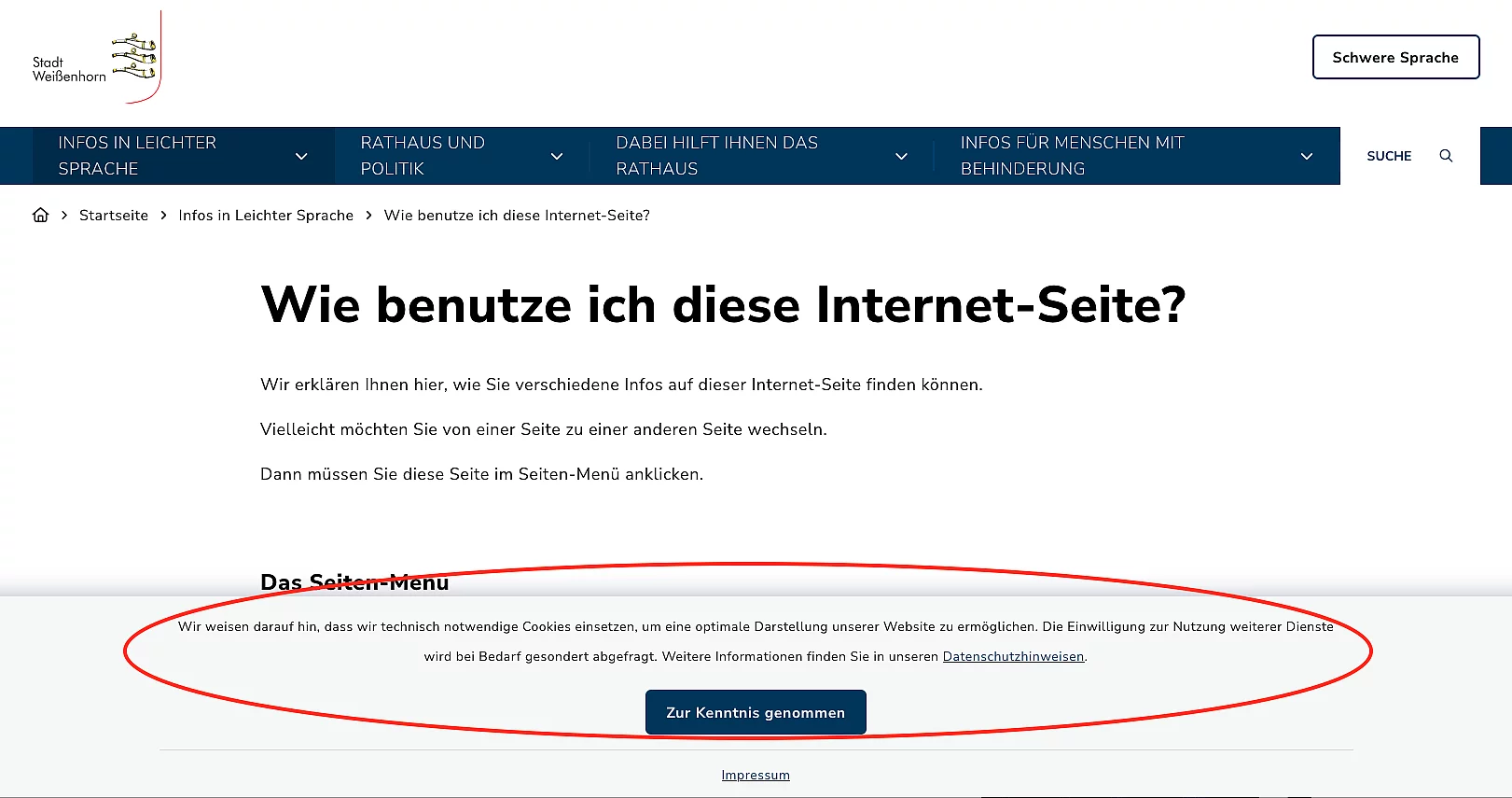This screenshot has height=798, width=1512.
Task: Open the Datenschutzhinweisen link
Action: [1013, 657]
